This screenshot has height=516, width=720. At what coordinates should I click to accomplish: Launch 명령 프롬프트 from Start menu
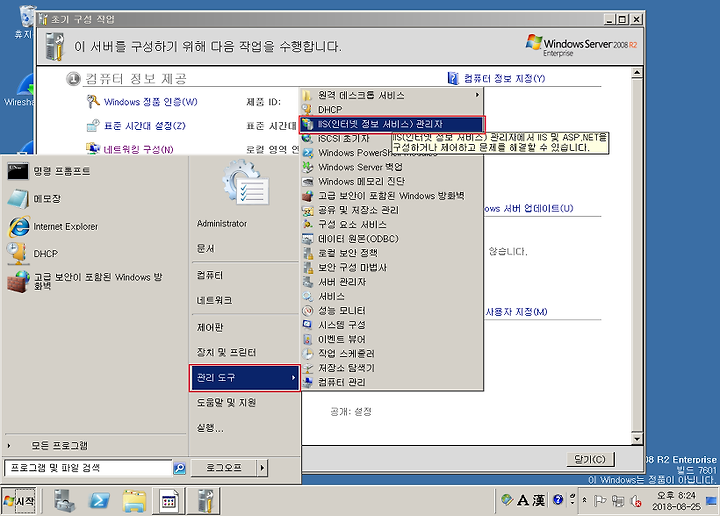[x=95, y=171]
